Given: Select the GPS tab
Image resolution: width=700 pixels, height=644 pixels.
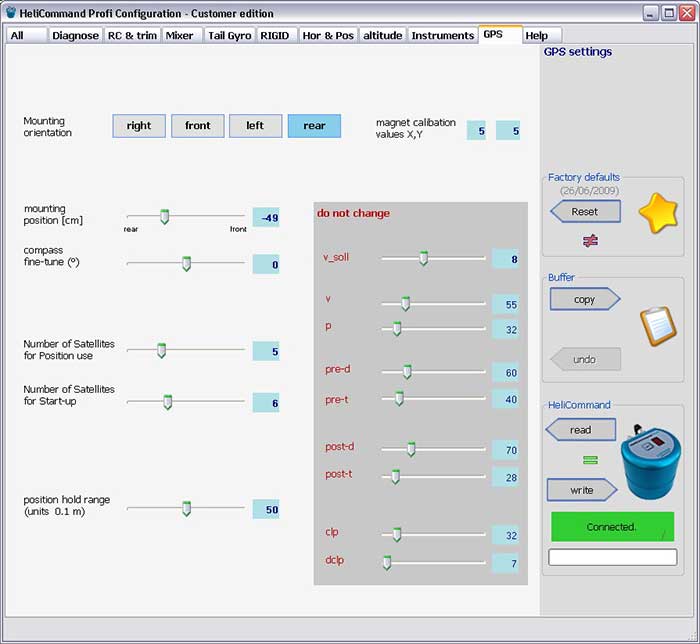Looking at the screenshot, I should (x=500, y=34).
